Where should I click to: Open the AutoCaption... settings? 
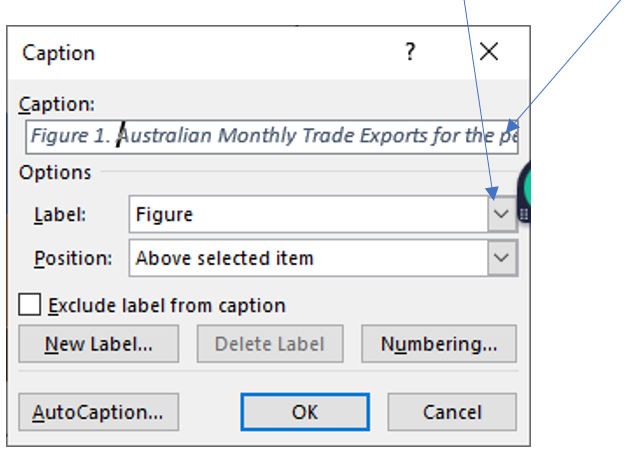pos(98,411)
